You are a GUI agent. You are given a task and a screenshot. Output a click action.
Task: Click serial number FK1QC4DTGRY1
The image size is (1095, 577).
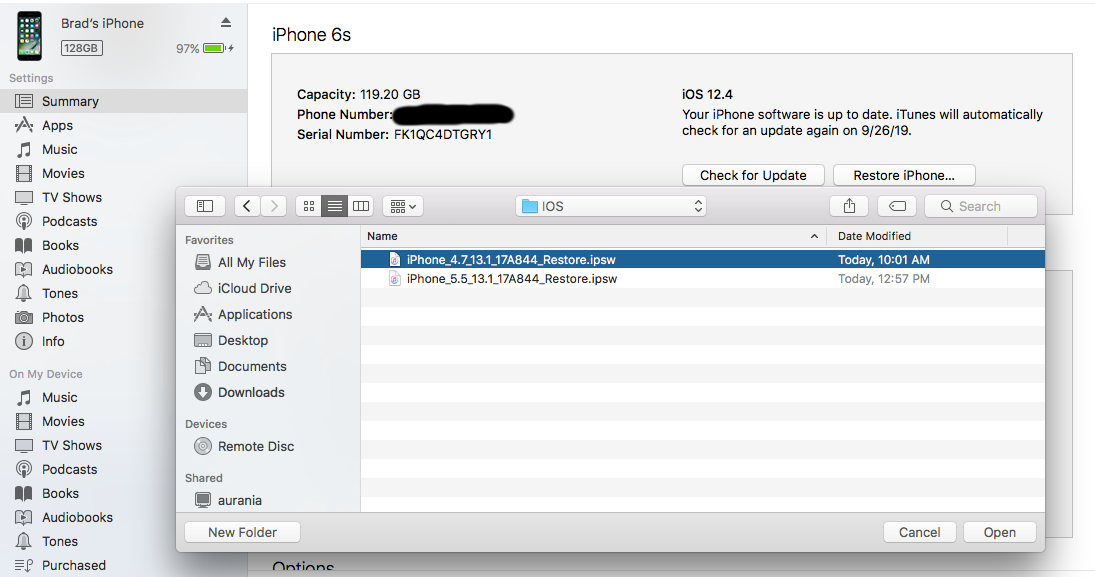pyautogui.click(x=443, y=135)
